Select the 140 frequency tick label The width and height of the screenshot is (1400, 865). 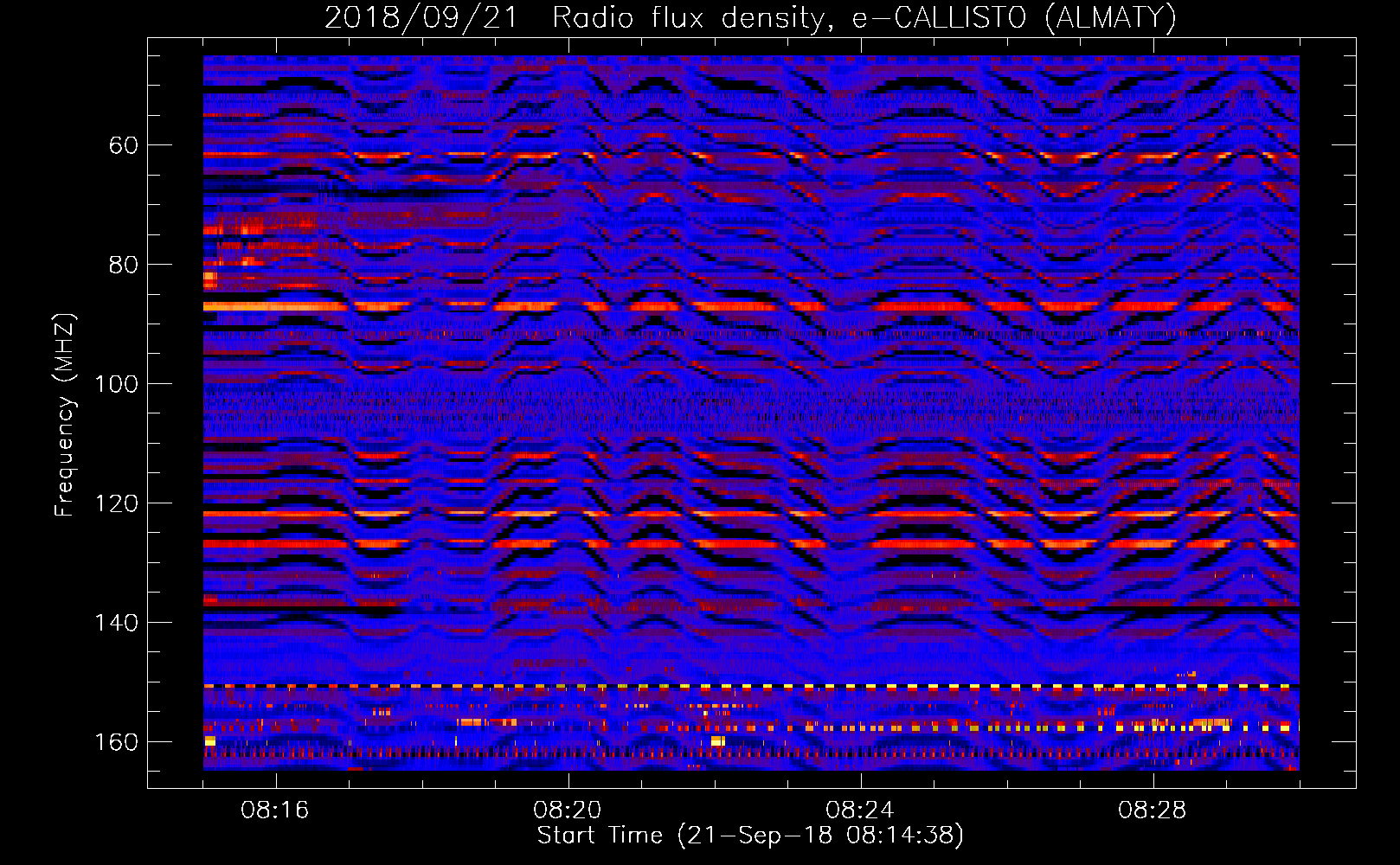coord(116,623)
